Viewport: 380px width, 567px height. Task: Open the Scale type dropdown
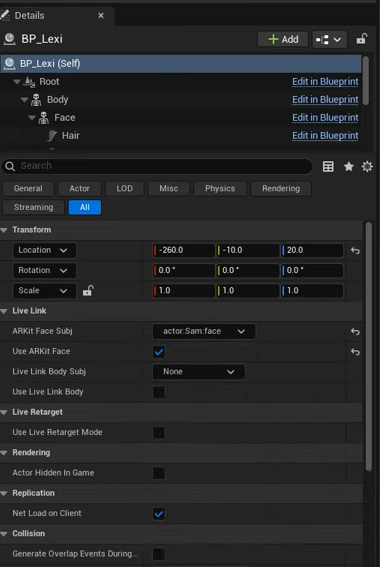click(44, 291)
